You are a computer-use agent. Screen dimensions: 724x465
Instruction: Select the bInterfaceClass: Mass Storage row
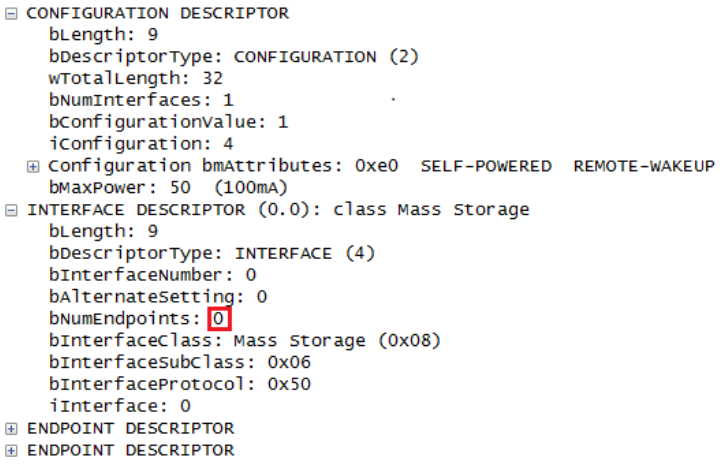point(244,341)
